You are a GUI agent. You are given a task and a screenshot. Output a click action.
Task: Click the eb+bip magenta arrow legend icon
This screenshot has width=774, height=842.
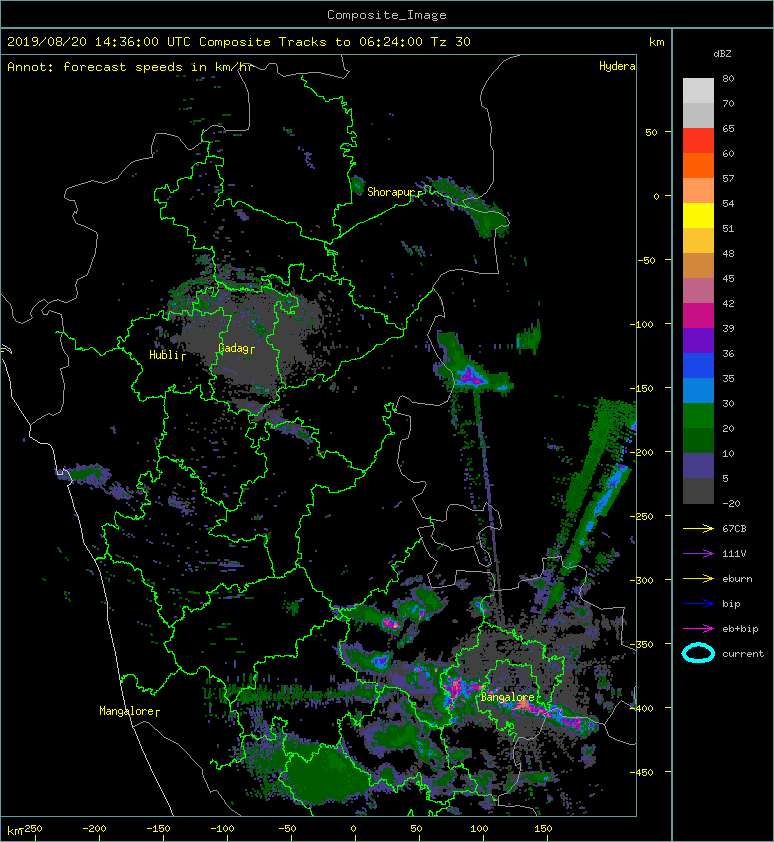698,629
